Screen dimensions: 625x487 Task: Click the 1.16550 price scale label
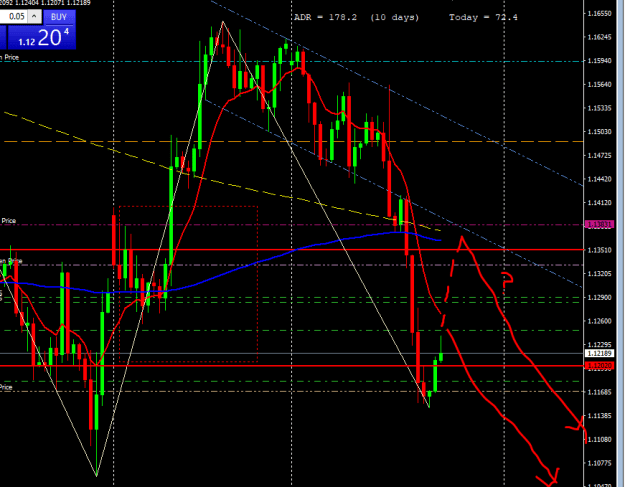pyautogui.click(x=599, y=14)
